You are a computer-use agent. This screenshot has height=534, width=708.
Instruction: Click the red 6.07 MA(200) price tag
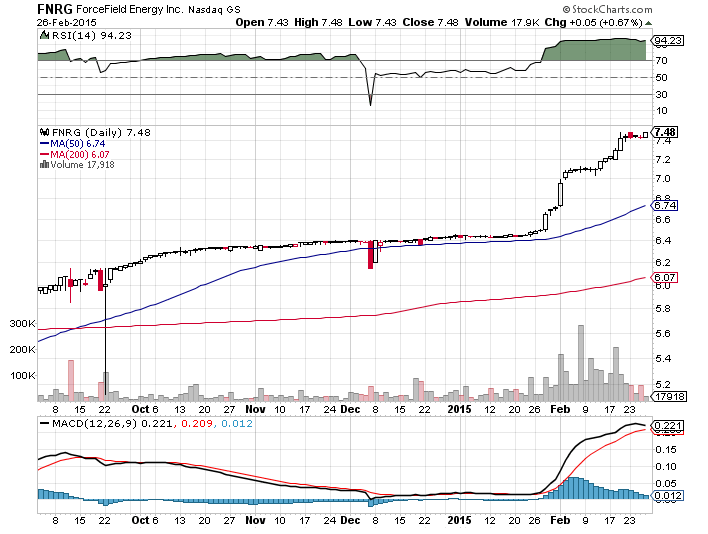pyautogui.click(x=665, y=277)
